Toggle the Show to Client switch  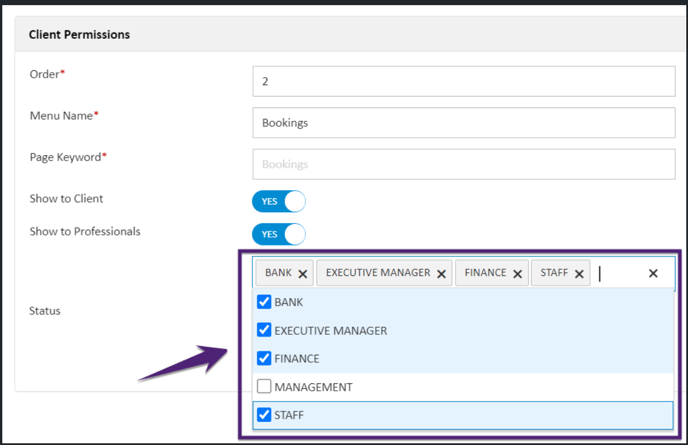pos(278,201)
